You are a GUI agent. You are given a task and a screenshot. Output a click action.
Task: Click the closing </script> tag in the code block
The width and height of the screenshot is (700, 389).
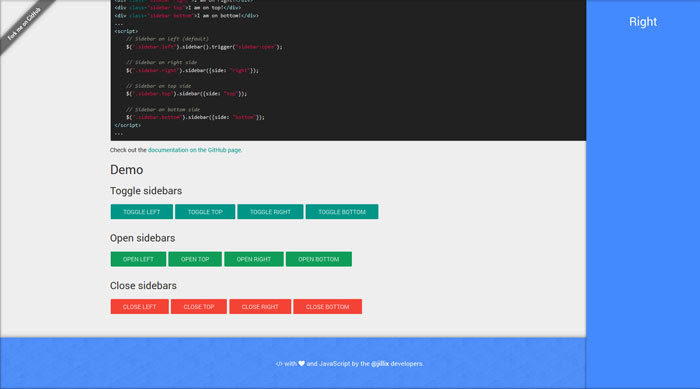coord(128,125)
